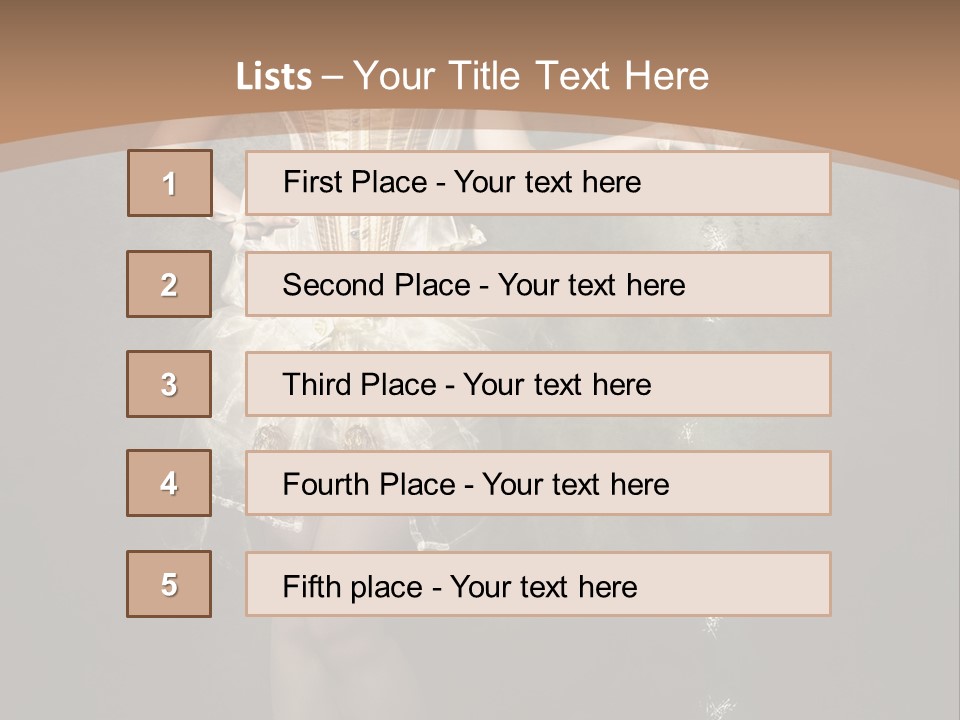Click 'Your Title Text Here' in the title
Screen dimensions: 960x720
click(x=531, y=76)
